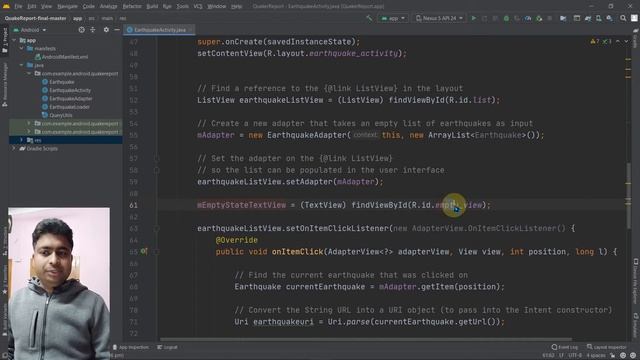
Task: Open the Nexus 5 API 24 device dropdown
Action: 439,18
